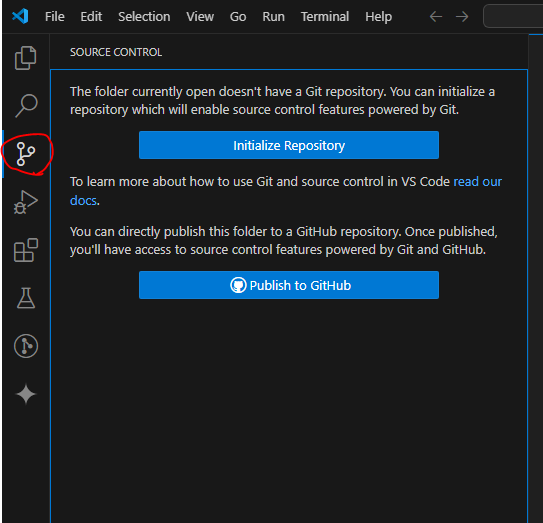Go forward with the right arrow
Image resolution: width=543 pixels, height=523 pixels.
point(462,16)
